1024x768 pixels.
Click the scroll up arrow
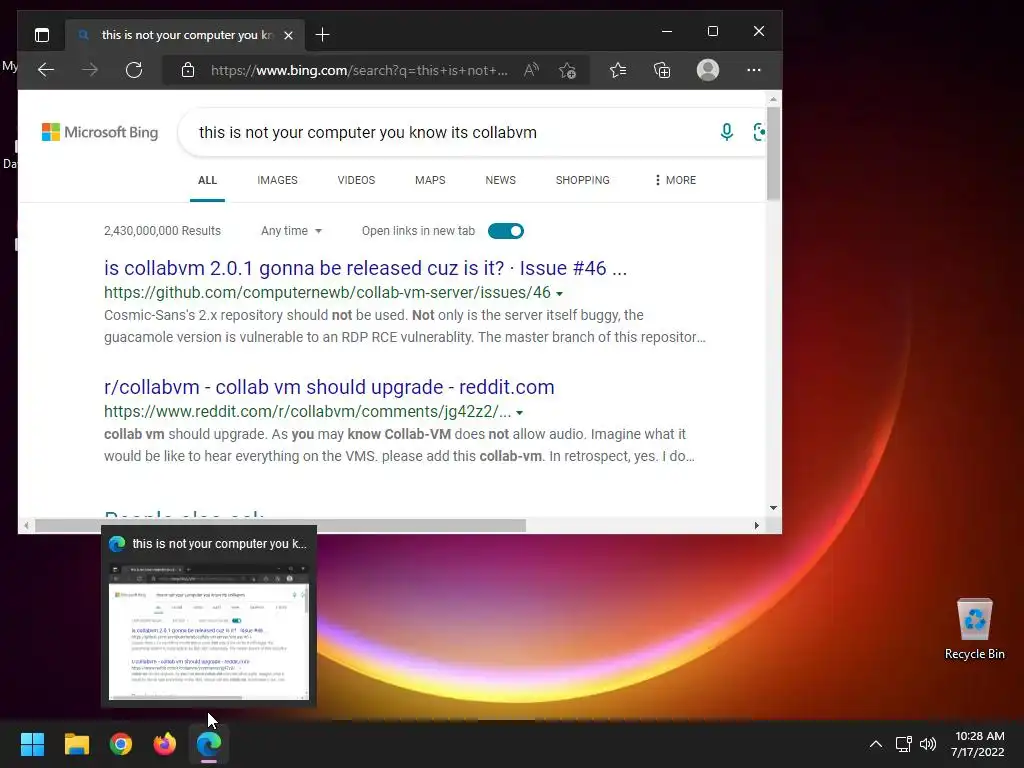click(x=773, y=99)
